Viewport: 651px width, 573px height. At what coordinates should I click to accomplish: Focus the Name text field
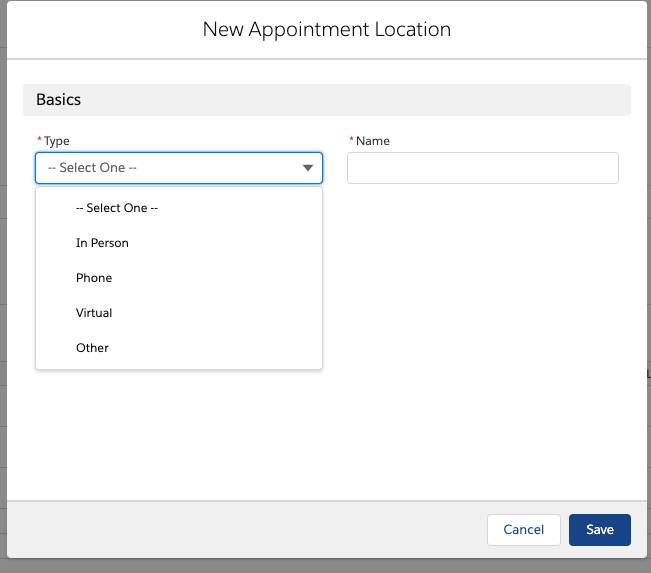coord(482,168)
